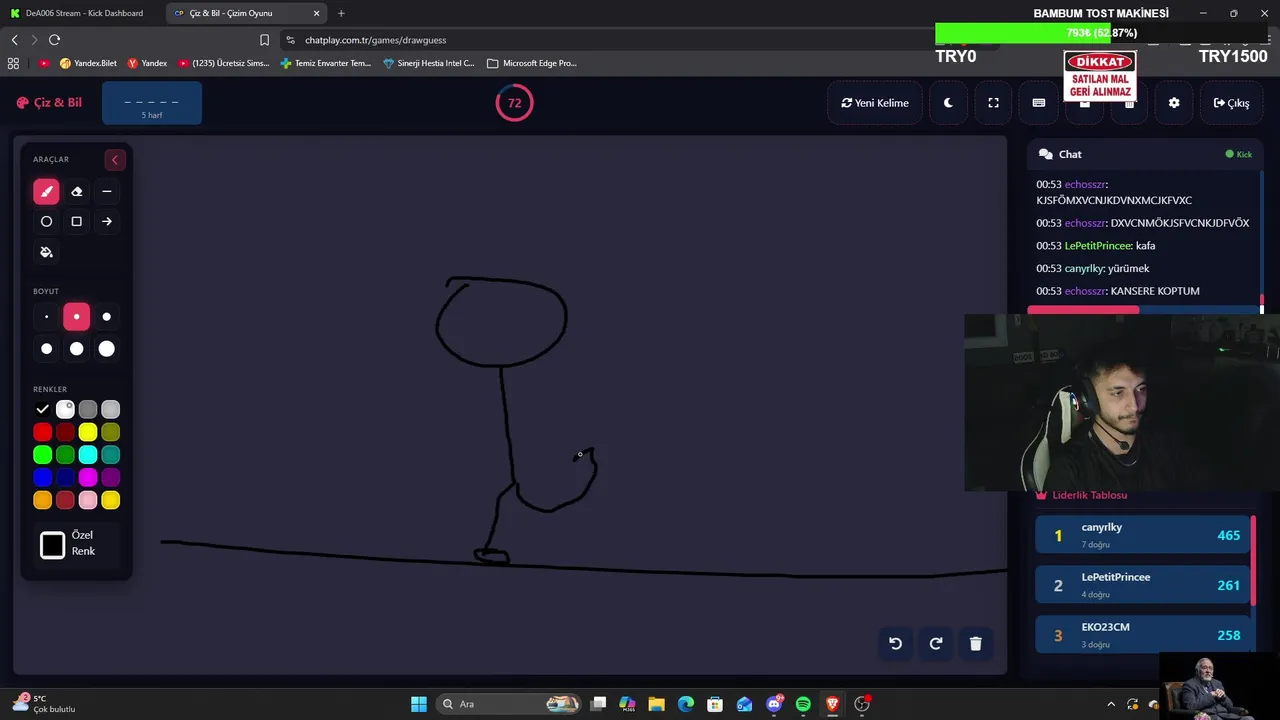The width and height of the screenshot is (1280, 720).
Task: Pick the white color swatch
Action: 65,409
